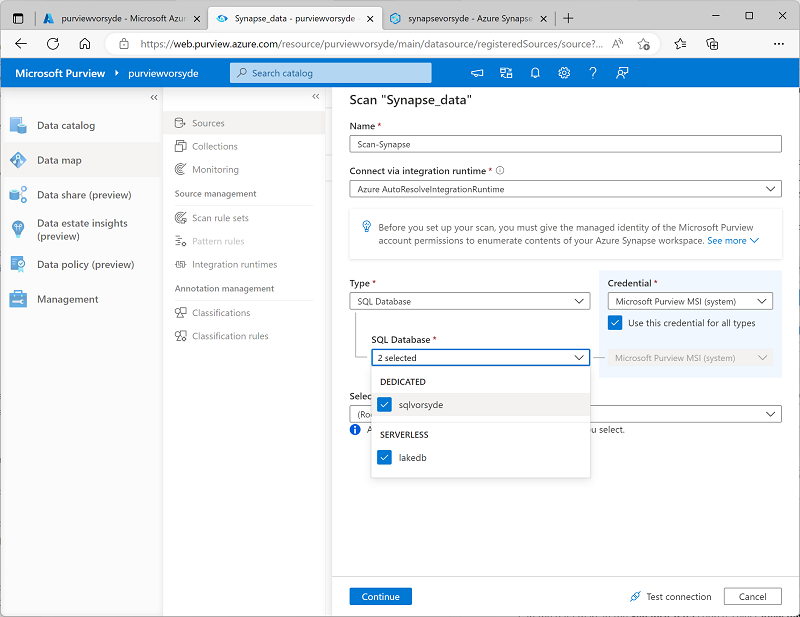Collapse the main left navigation pane
This screenshot has height=617, width=800.
[154, 97]
